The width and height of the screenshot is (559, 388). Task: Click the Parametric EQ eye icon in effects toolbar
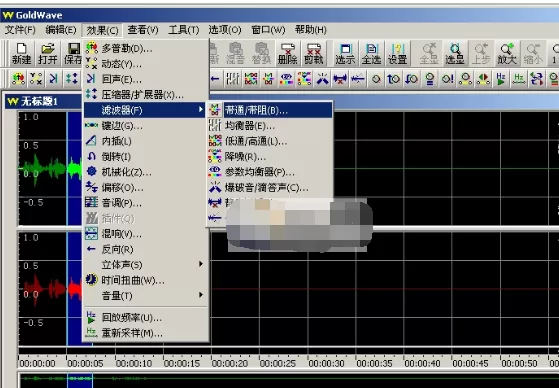click(286, 79)
